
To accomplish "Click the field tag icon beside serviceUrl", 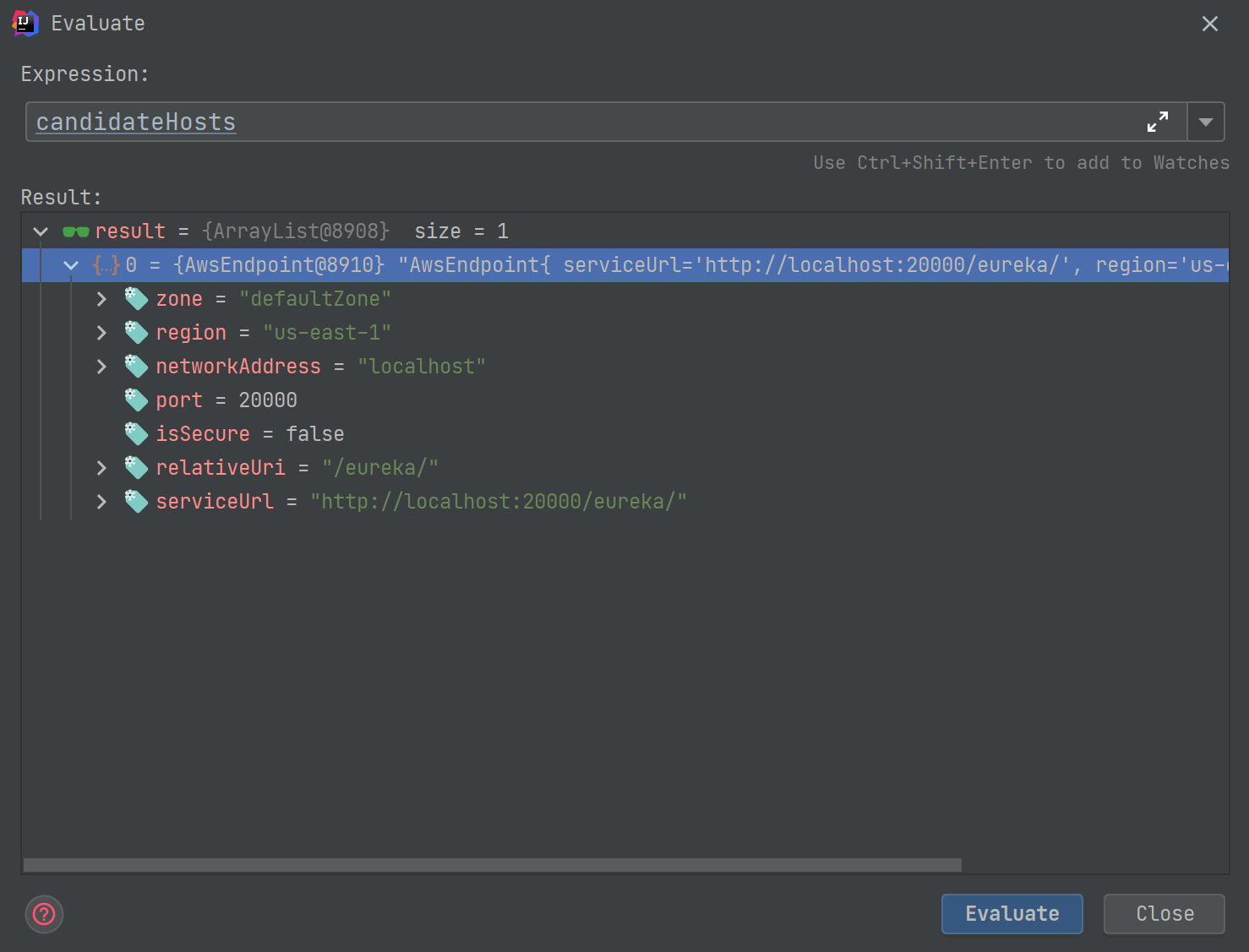I will pos(136,502).
